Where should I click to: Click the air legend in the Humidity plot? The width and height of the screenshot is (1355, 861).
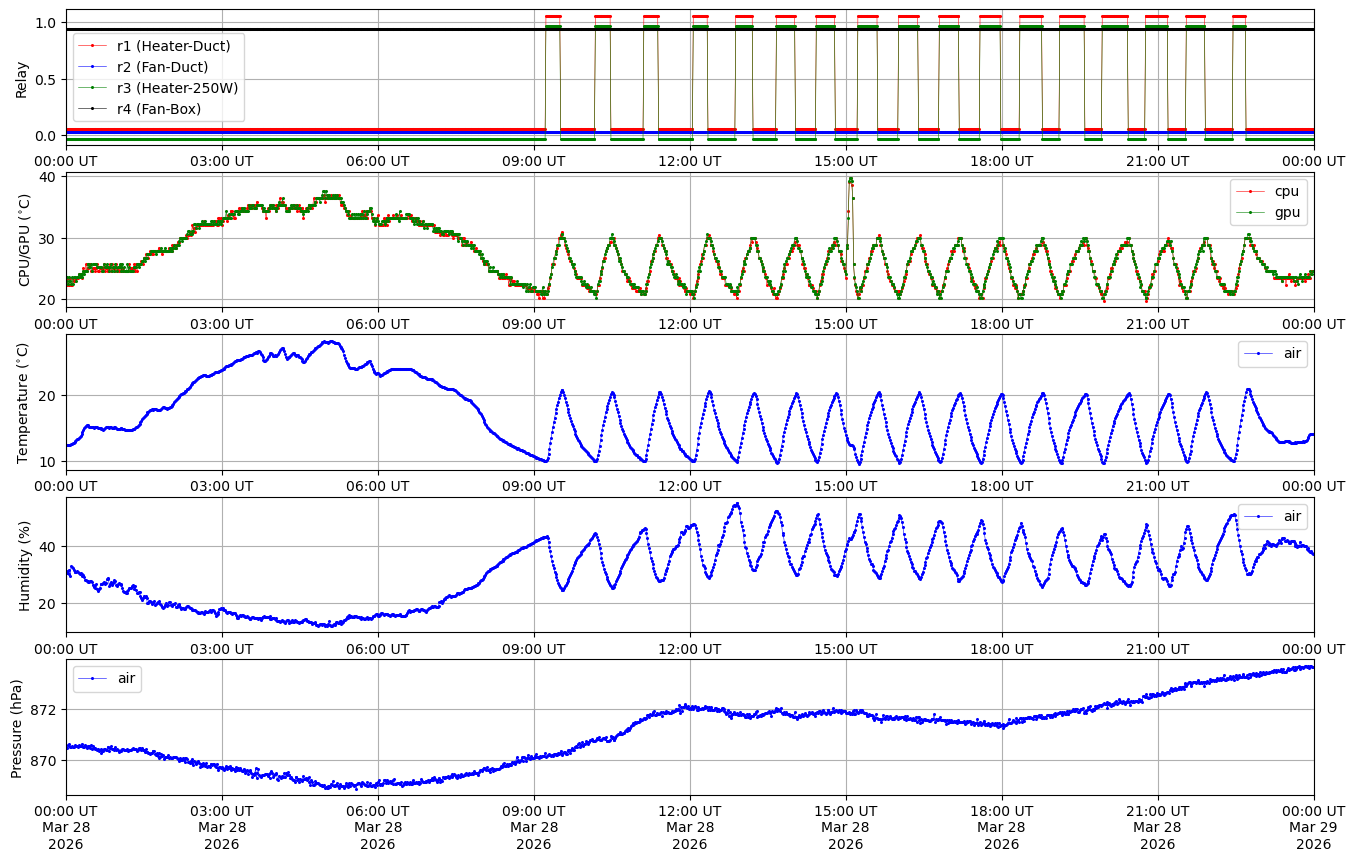pos(1293,516)
